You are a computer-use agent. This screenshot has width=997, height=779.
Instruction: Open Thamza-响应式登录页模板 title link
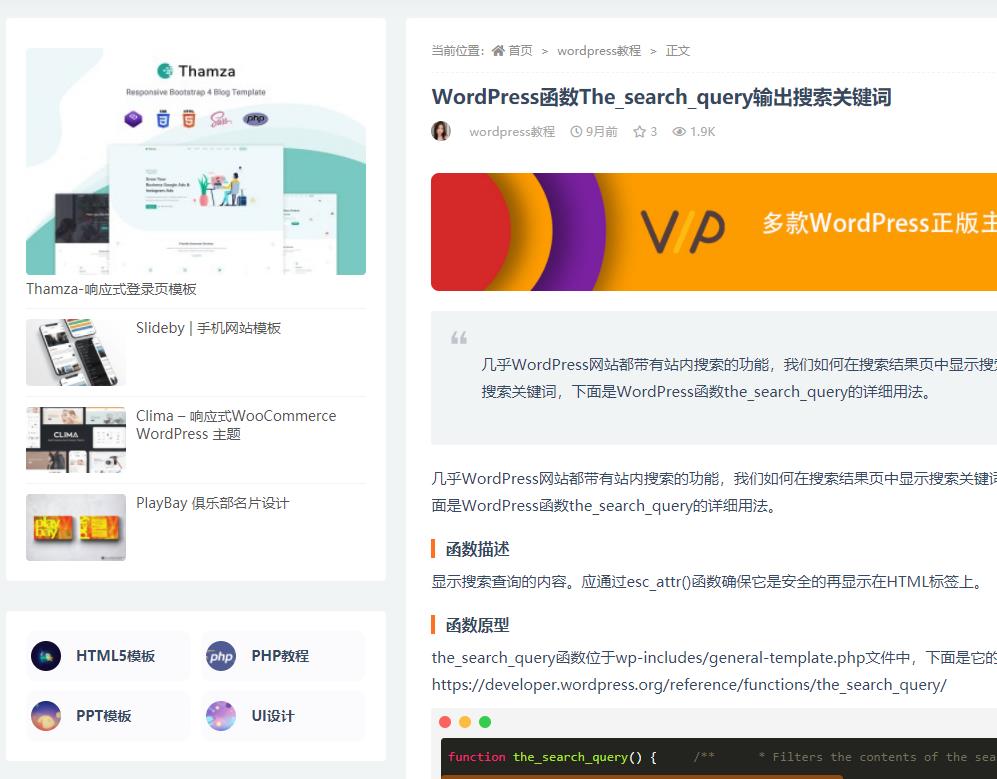(111, 289)
